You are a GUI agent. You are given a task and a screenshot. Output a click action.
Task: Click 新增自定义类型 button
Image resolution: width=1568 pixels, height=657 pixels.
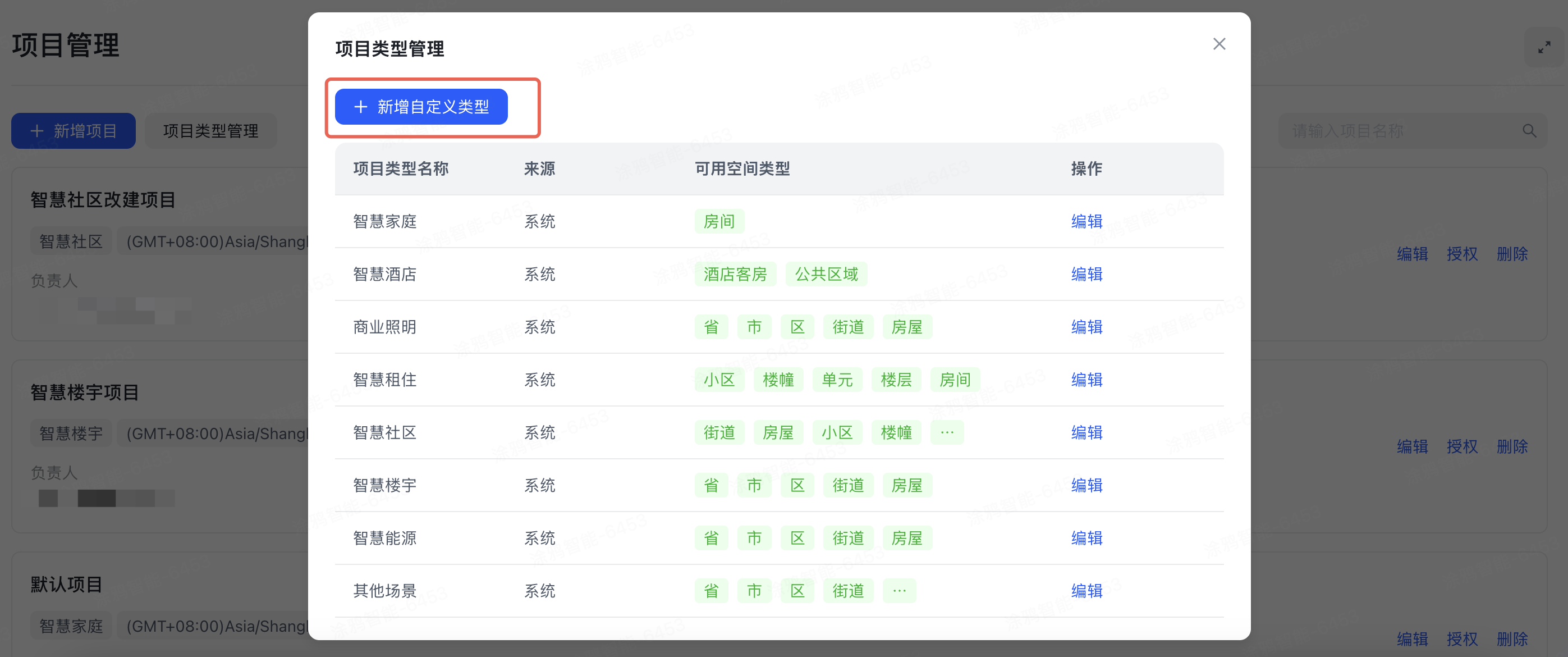421,107
